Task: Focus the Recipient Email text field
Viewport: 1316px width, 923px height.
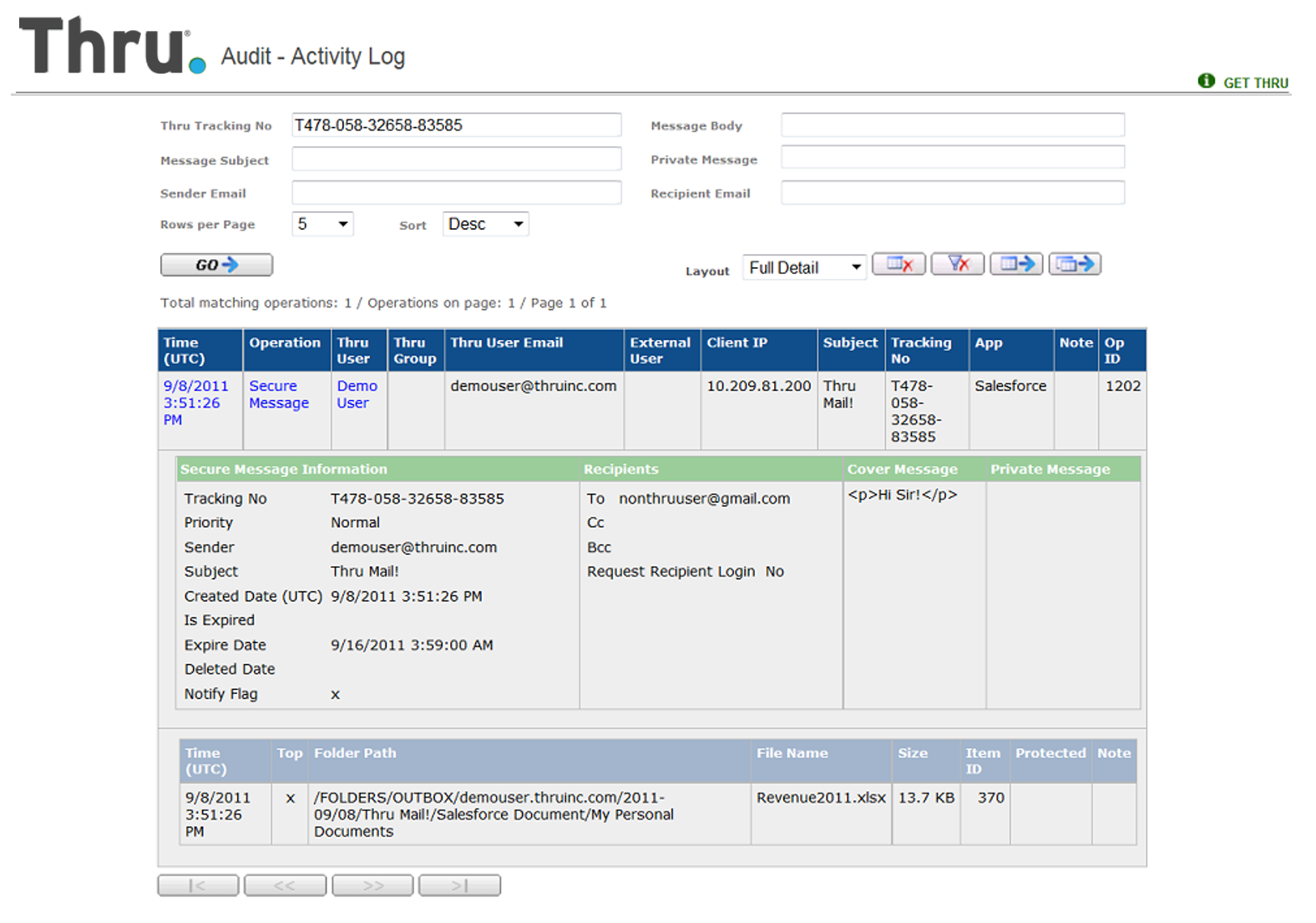Action: pyautogui.click(x=952, y=193)
